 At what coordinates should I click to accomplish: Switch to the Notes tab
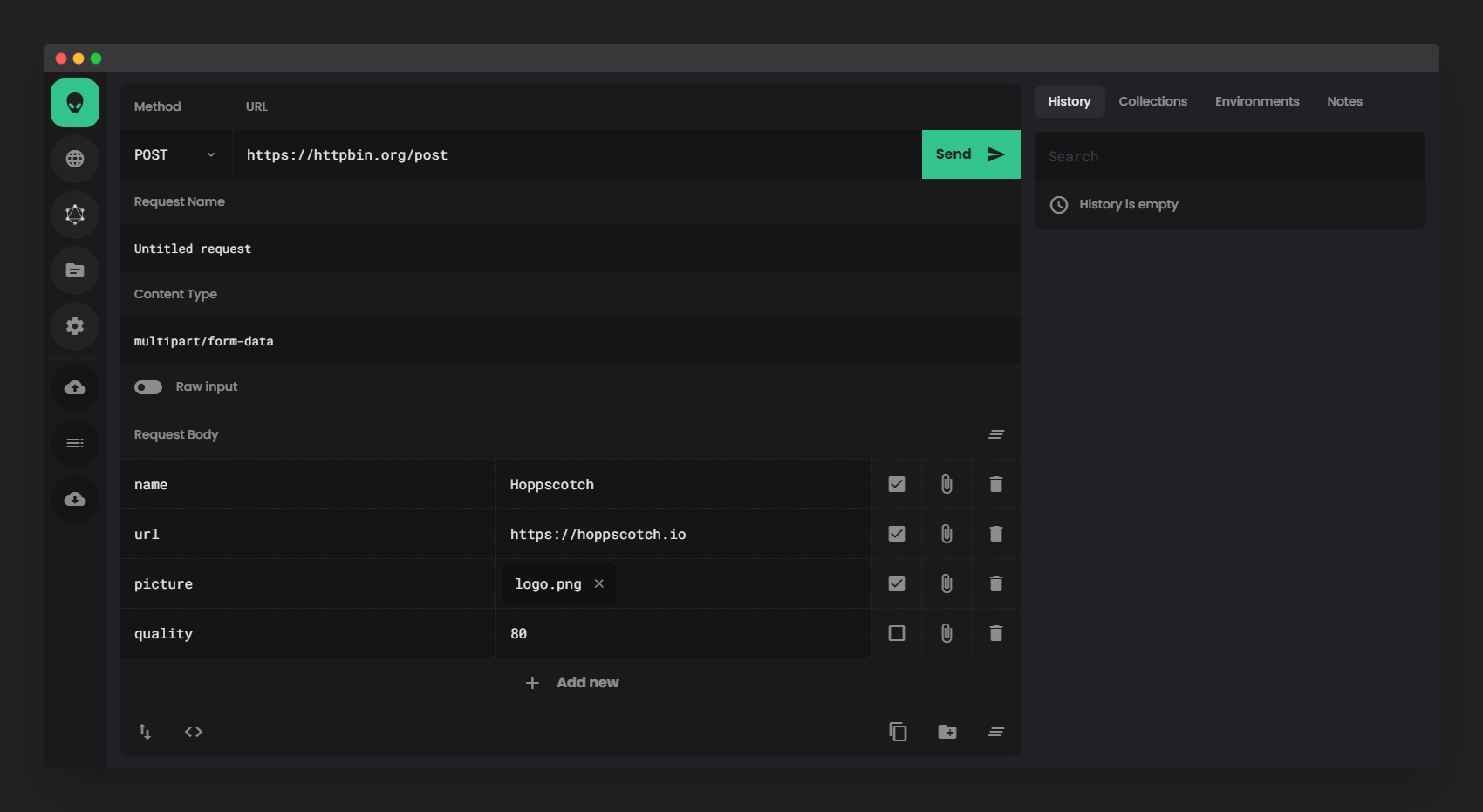(x=1345, y=101)
